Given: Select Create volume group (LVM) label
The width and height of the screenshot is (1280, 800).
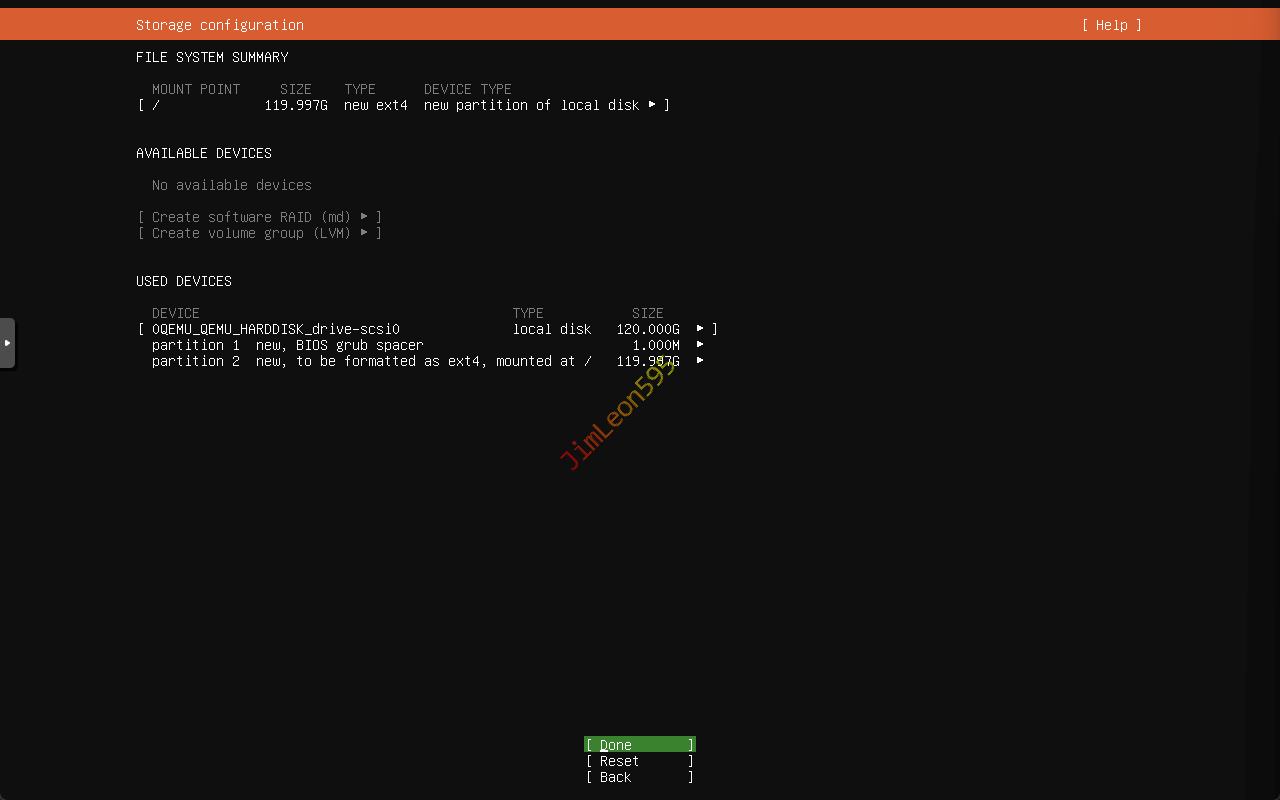Looking at the screenshot, I should (252, 233).
